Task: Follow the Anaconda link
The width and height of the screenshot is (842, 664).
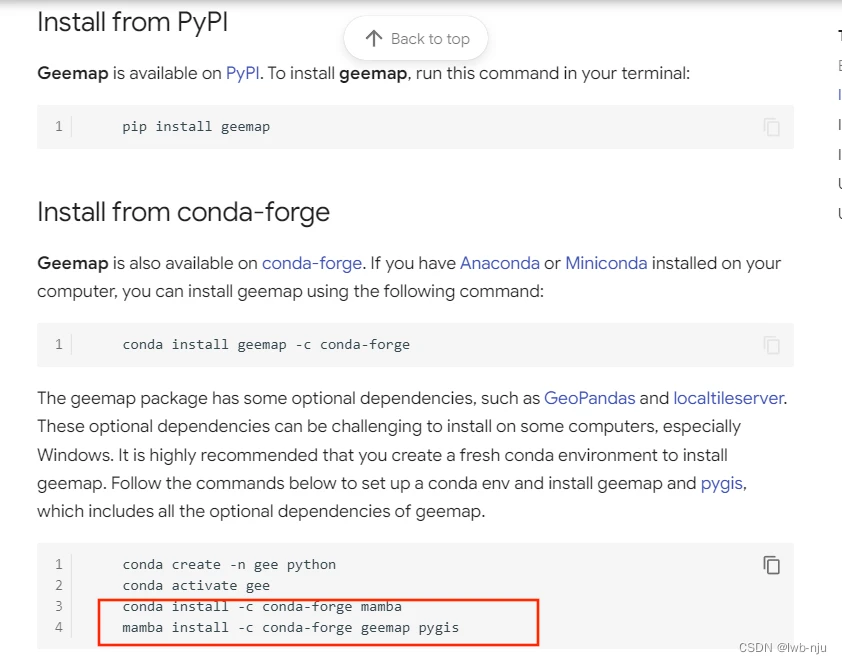Action: (499, 263)
